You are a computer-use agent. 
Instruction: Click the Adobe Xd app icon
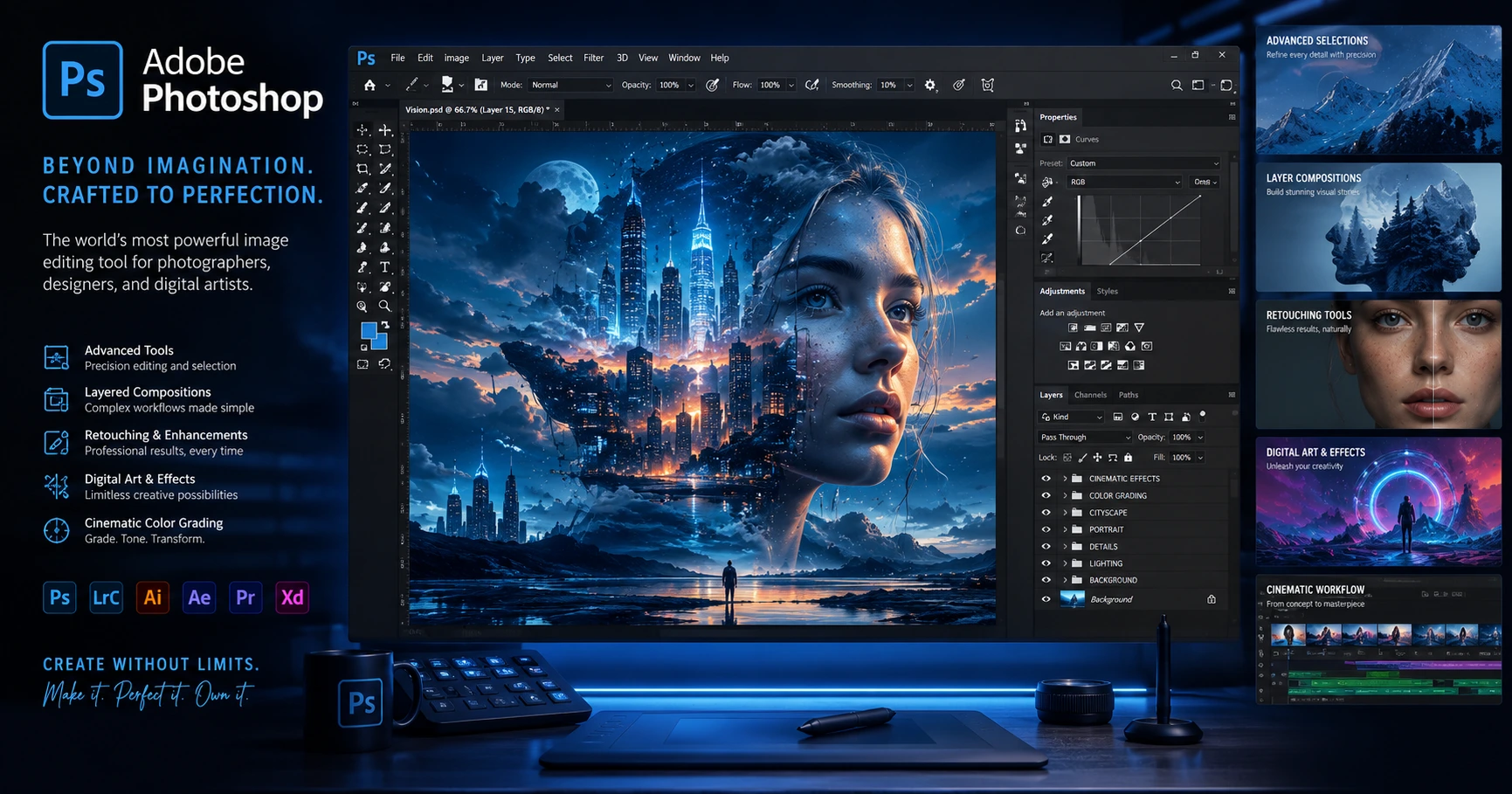(292, 597)
